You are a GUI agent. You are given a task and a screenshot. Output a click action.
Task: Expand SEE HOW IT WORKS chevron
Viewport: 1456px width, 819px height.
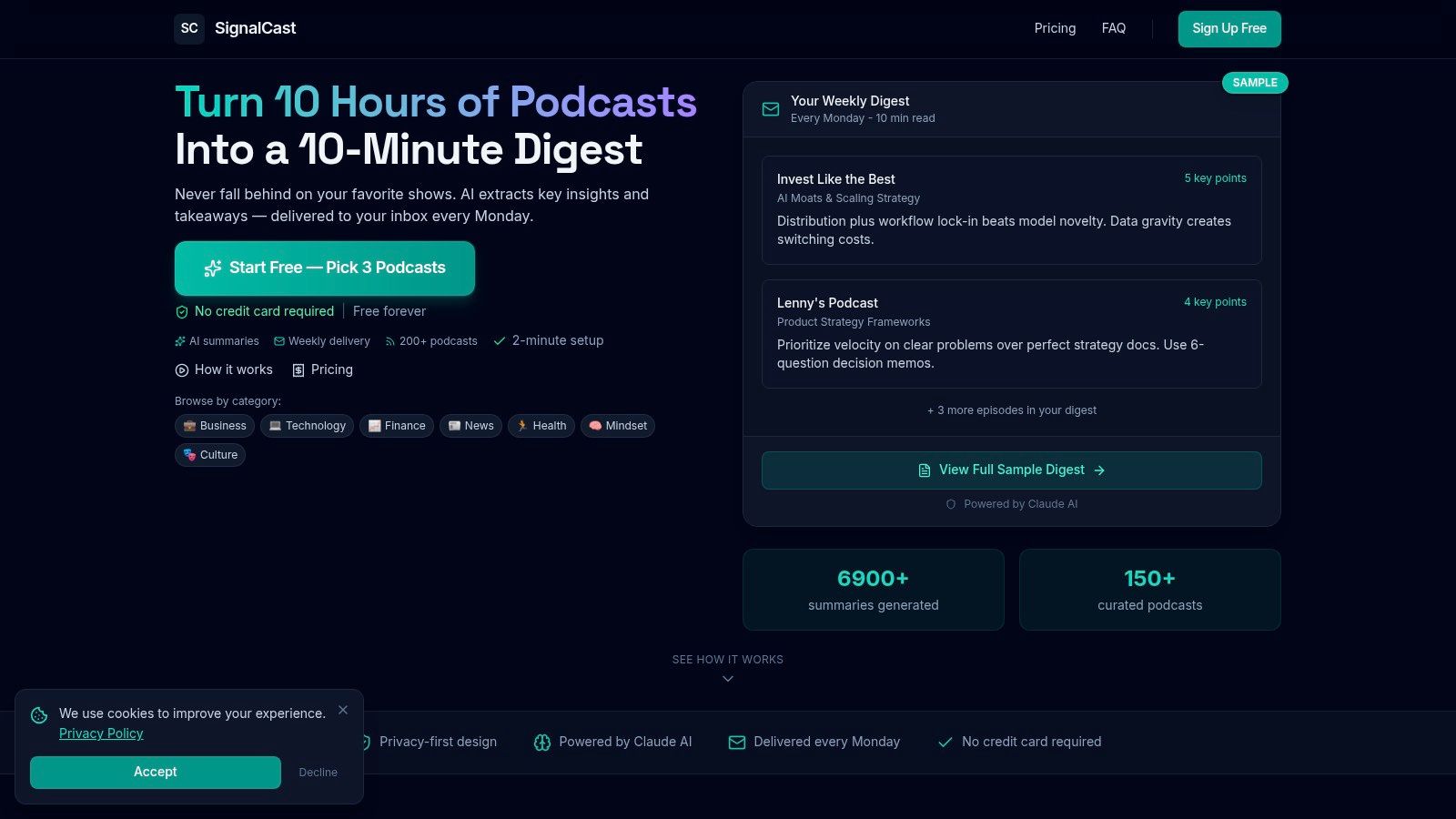click(727, 678)
